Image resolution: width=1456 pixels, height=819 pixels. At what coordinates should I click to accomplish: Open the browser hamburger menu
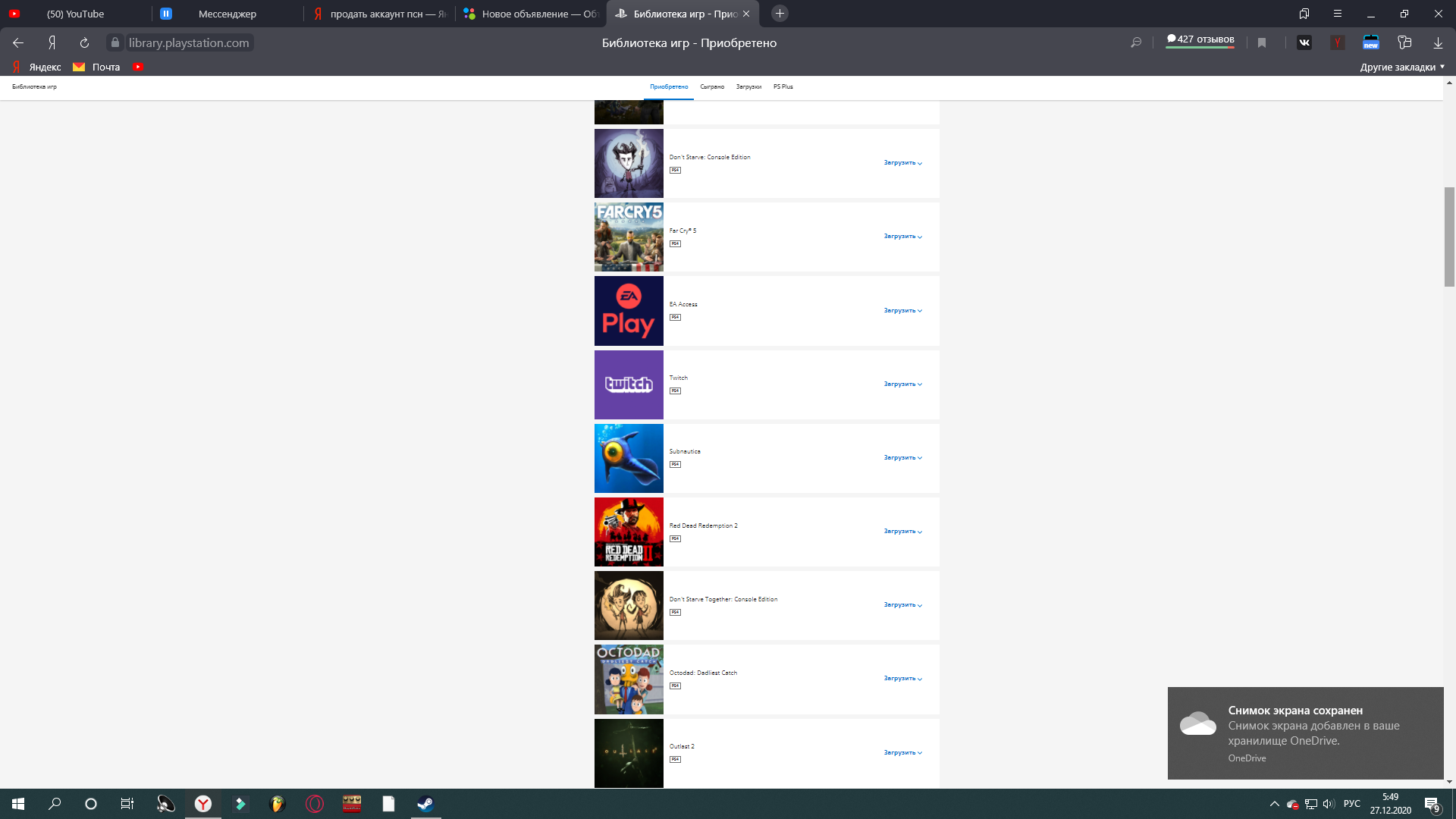pos(1338,14)
